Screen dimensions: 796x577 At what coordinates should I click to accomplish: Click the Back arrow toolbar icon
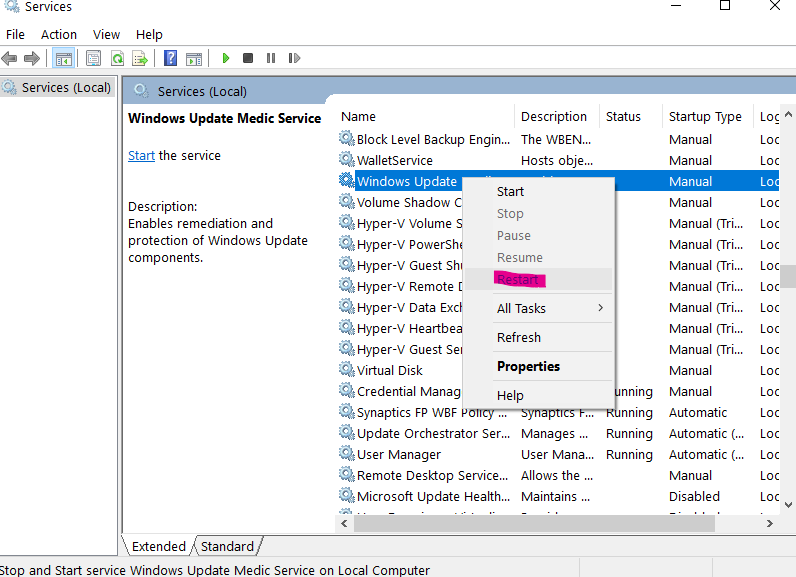point(9,58)
